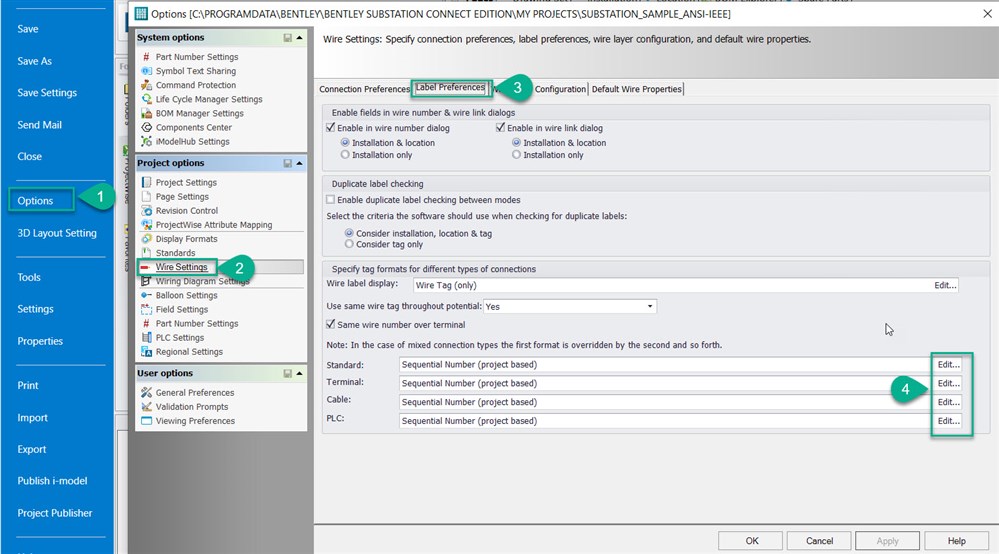This screenshot has width=999, height=554.
Task: Click the iModelHub Settings icon
Action: point(146,141)
